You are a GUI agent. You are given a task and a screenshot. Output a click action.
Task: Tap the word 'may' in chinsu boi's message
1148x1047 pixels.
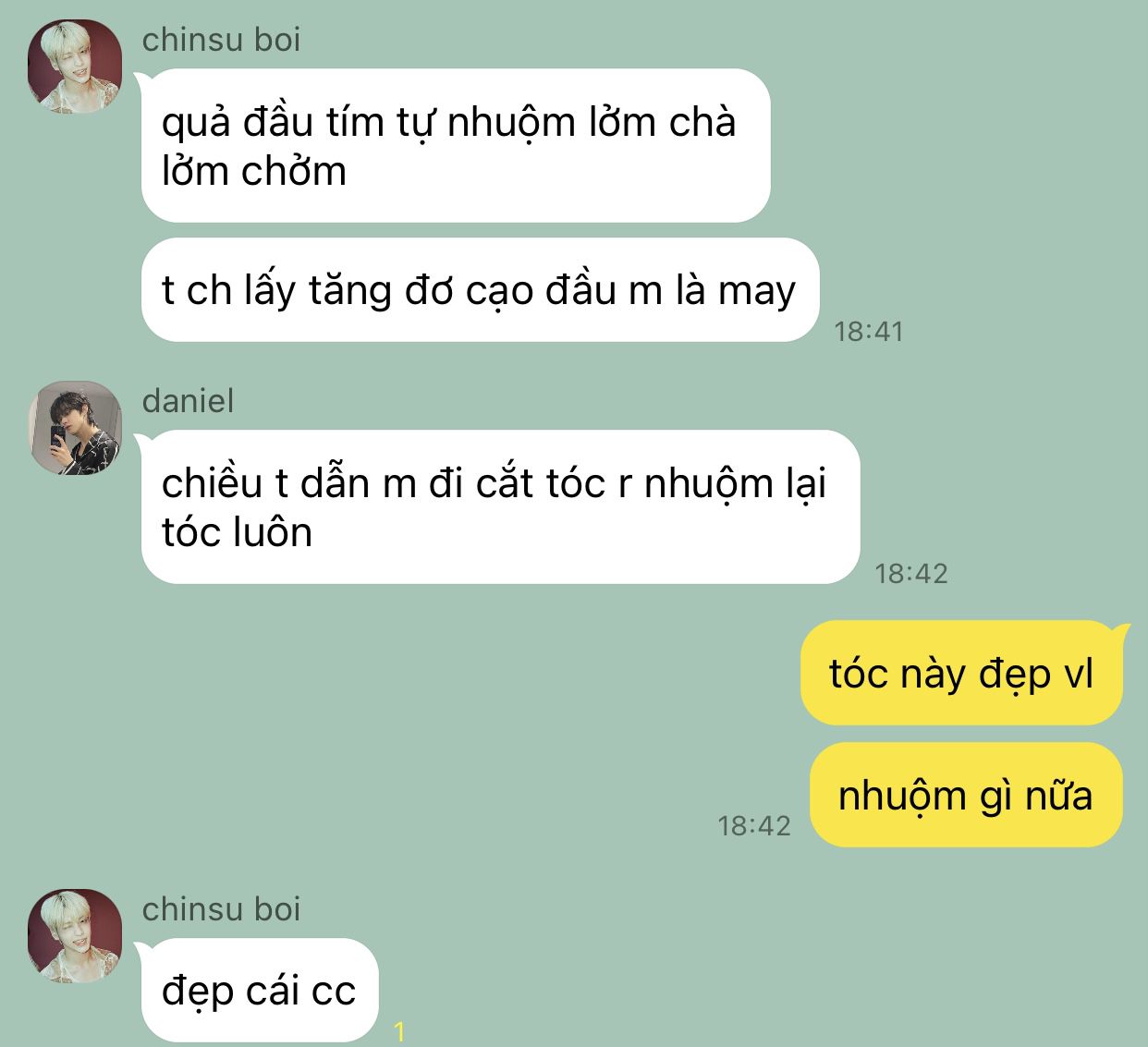(x=757, y=292)
